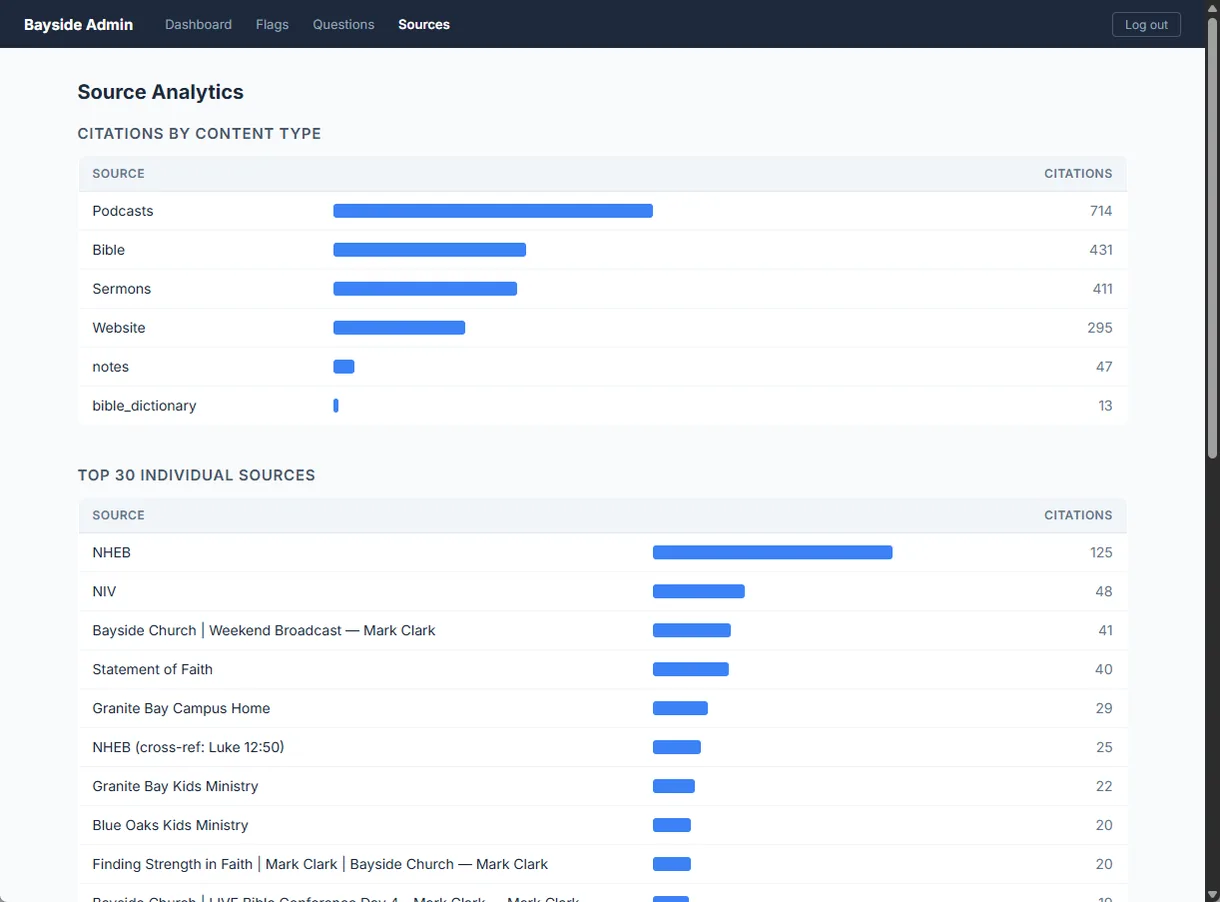Select the Sermons row label
This screenshot has height=902, width=1220.
coord(121,289)
